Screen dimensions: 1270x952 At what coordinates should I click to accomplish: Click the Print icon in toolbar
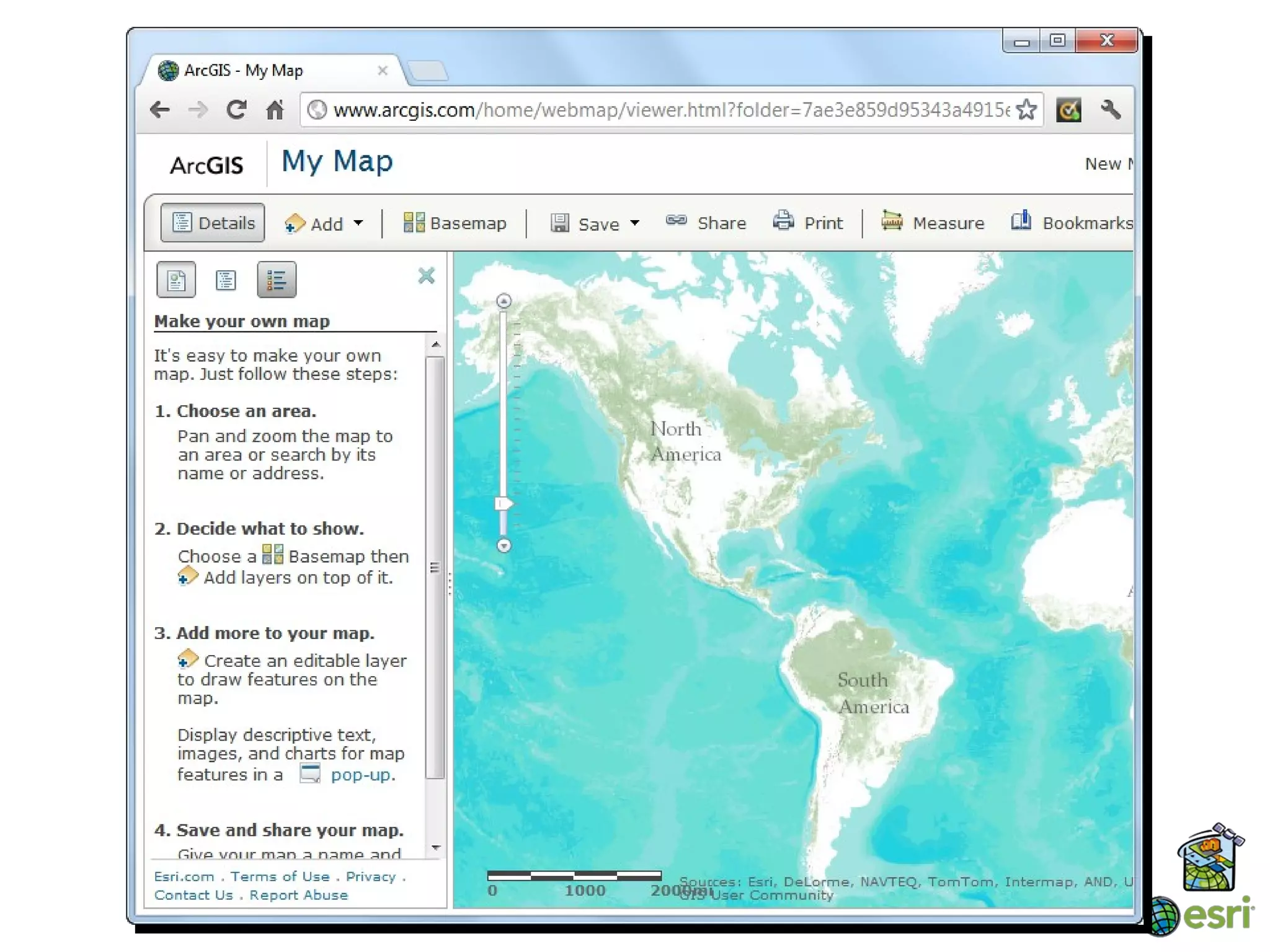click(783, 221)
